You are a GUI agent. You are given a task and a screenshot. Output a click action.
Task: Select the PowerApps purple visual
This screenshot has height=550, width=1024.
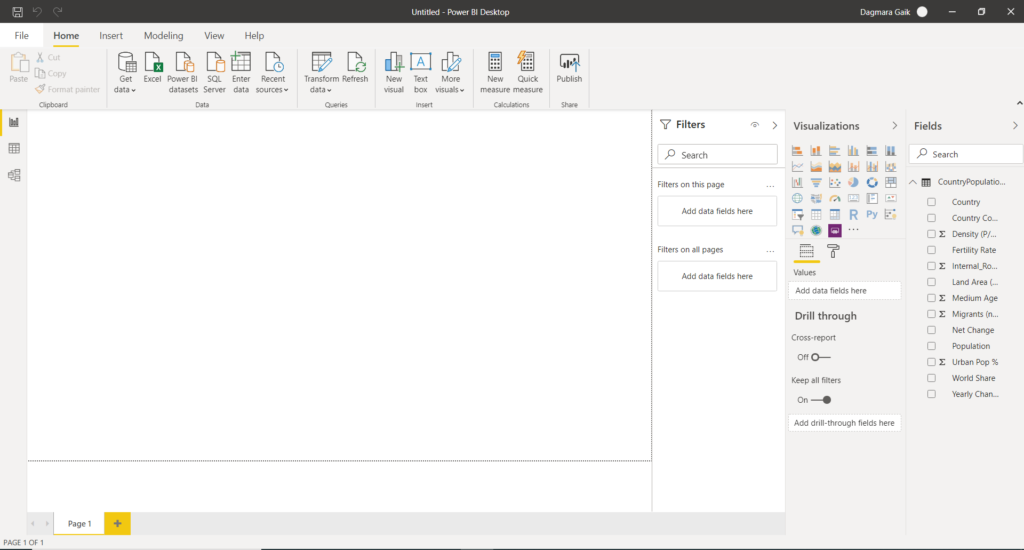pos(835,230)
